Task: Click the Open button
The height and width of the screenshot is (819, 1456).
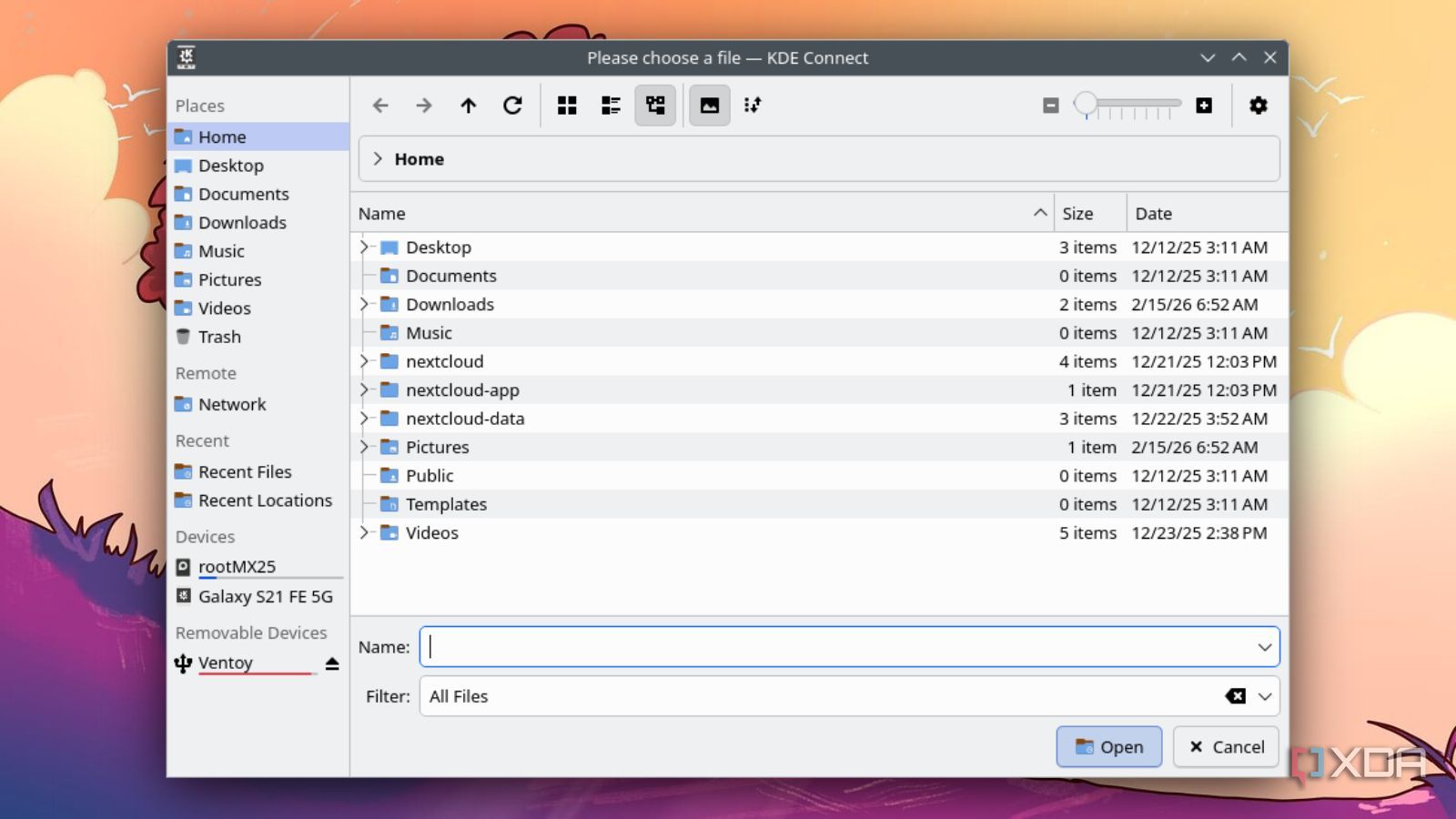Action: coord(1109,747)
